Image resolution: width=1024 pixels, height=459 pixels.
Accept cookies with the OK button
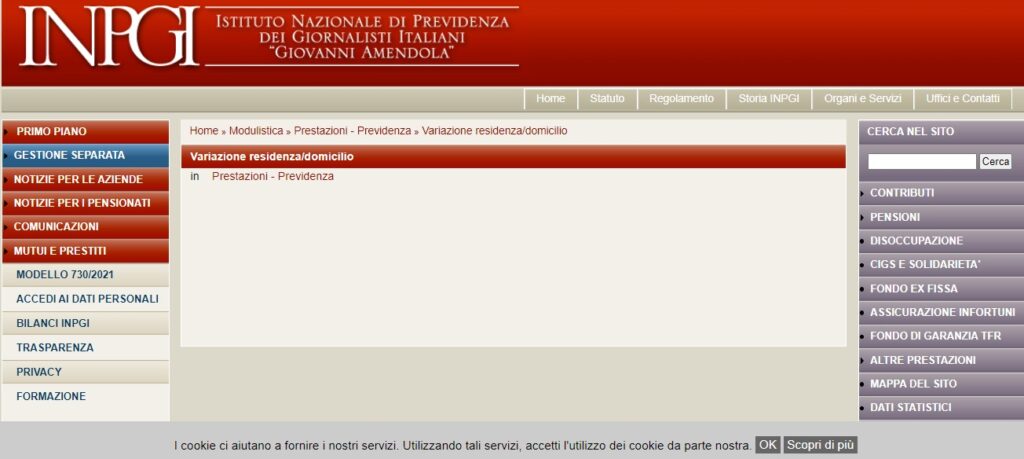coord(767,445)
